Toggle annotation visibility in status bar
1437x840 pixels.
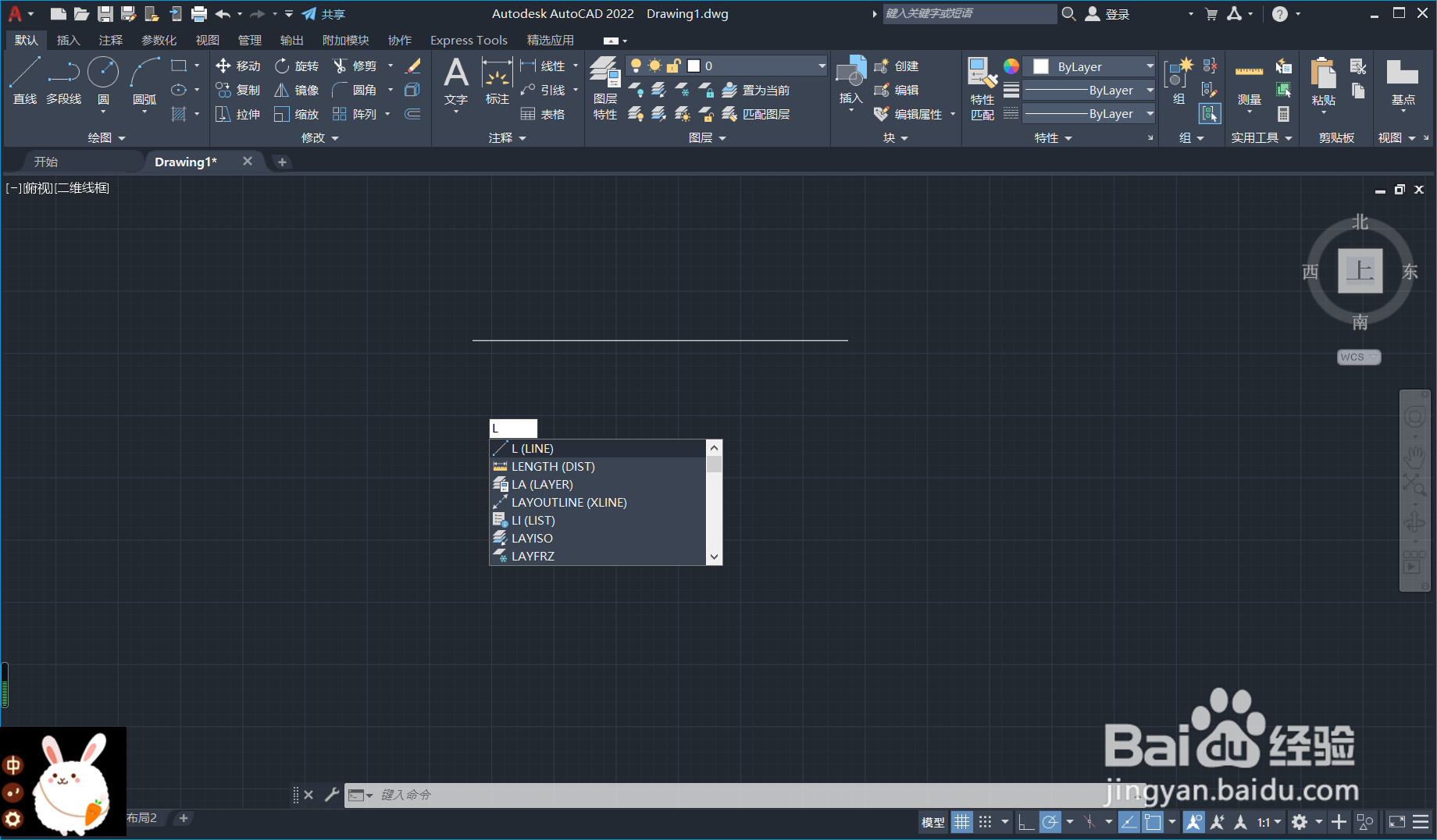(1193, 822)
